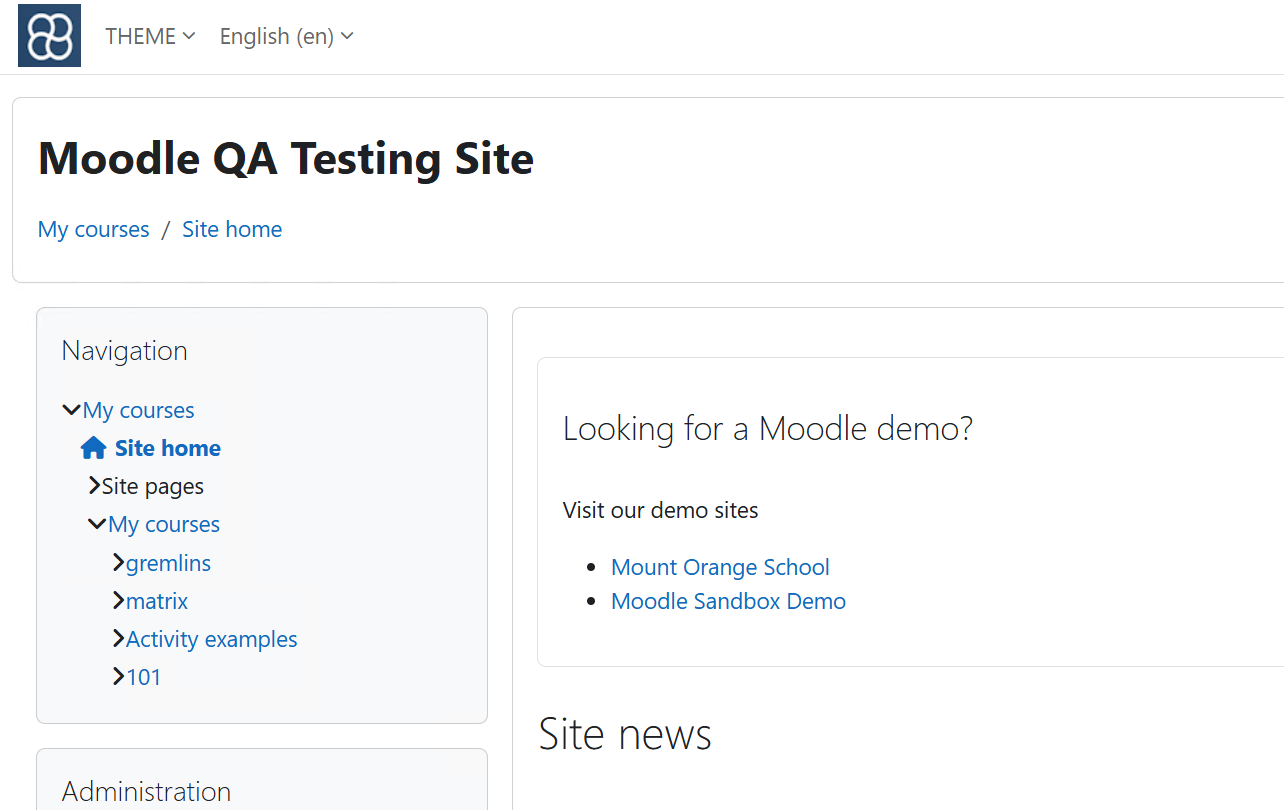Click the Visit our demo sites text
This screenshot has height=810, width=1284.
[661, 510]
